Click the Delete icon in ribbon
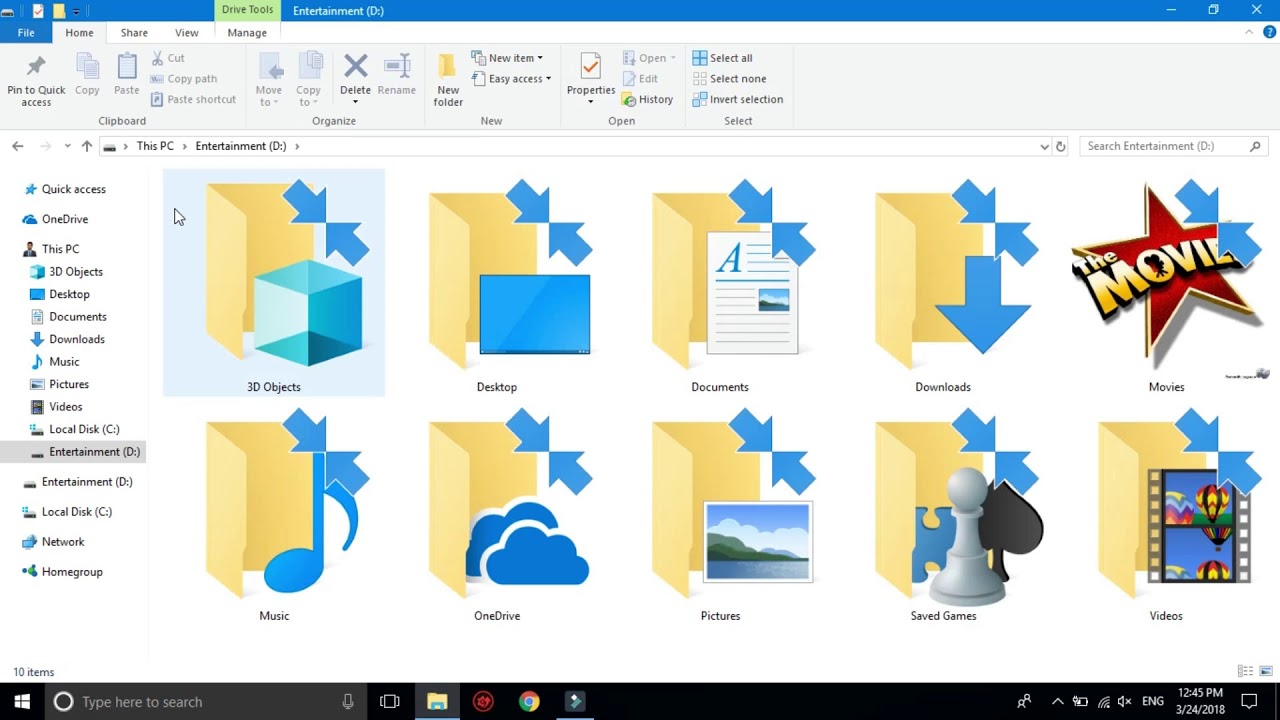The image size is (1280, 720). [x=355, y=68]
